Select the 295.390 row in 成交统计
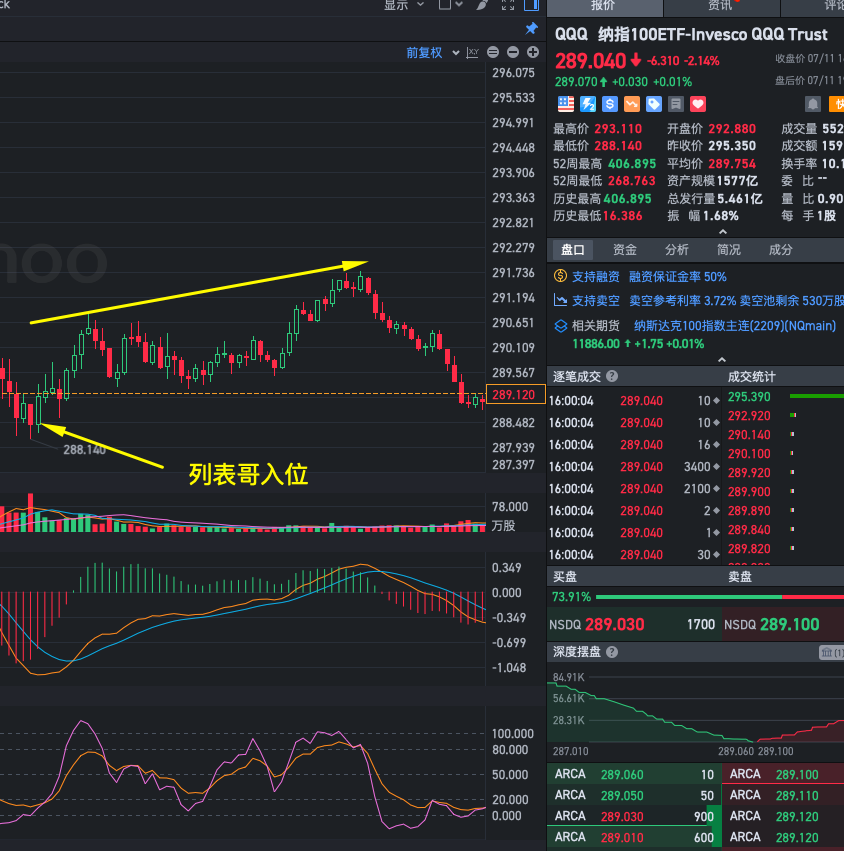844x851 pixels. coord(785,397)
